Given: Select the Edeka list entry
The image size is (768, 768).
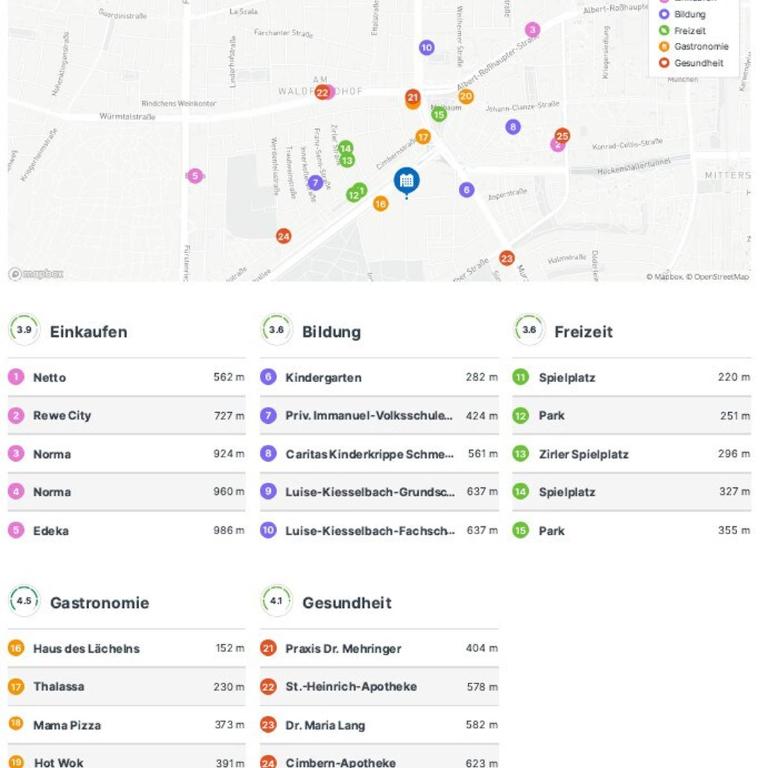Looking at the screenshot, I should [126, 530].
